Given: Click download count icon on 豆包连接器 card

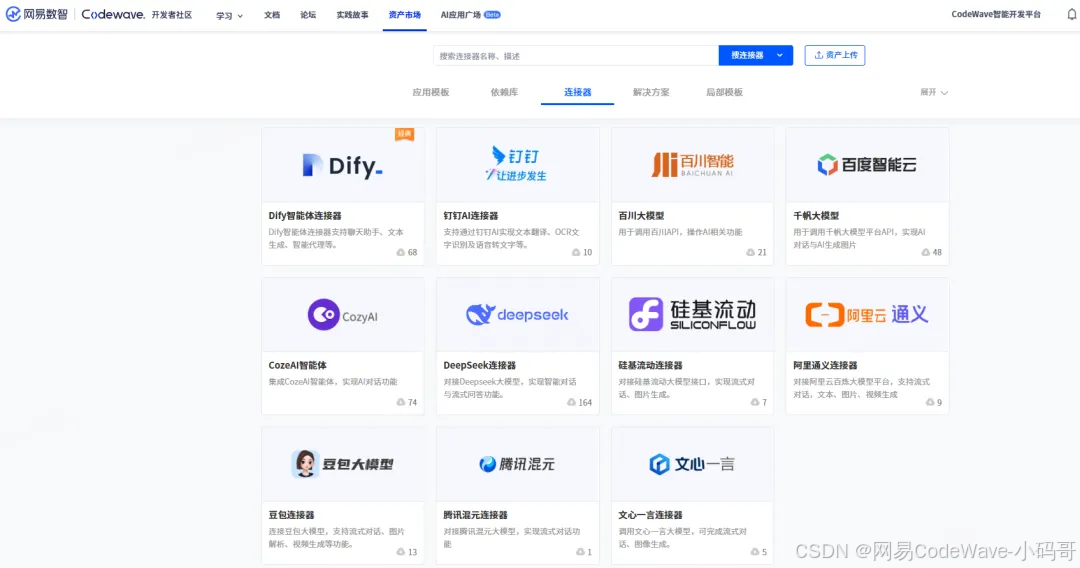Looking at the screenshot, I should tap(401, 552).
